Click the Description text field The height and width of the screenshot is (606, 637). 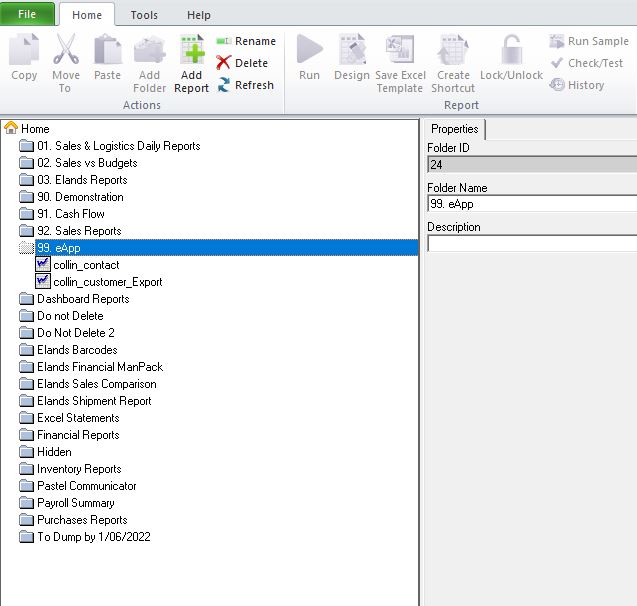(x=530, y=243)
